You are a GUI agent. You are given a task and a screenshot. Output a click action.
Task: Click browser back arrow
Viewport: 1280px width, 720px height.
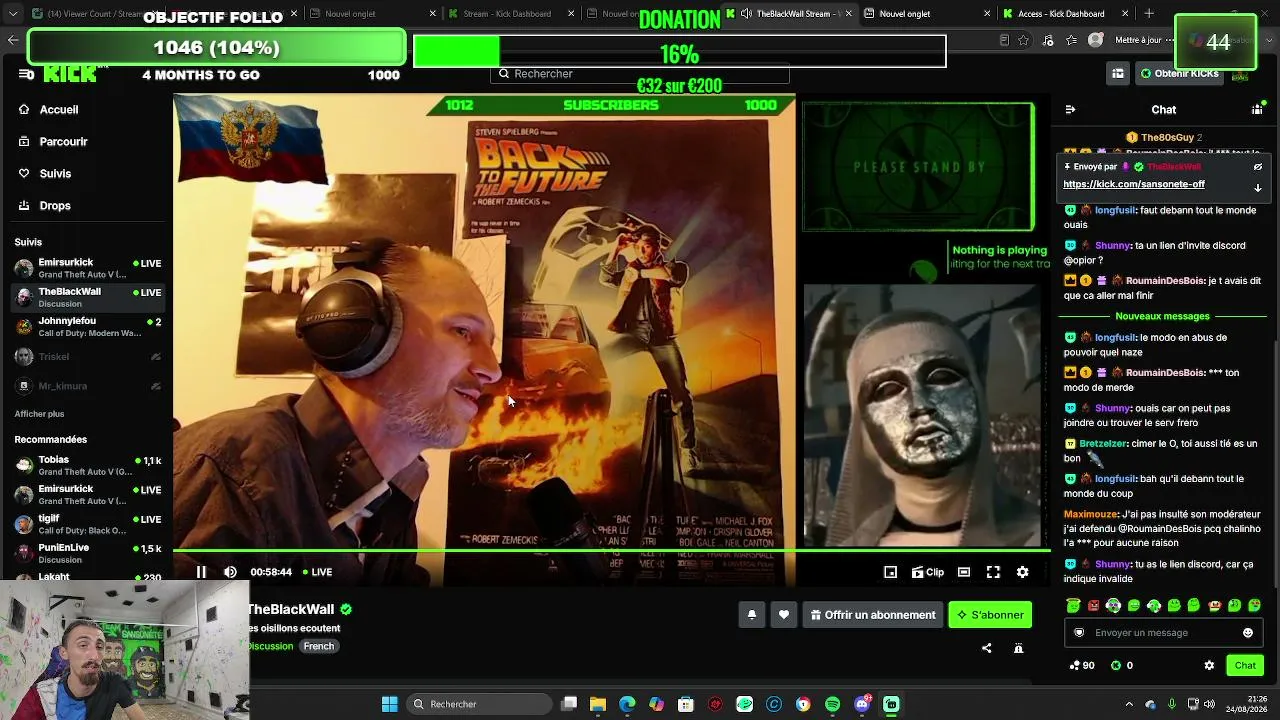[13, 40]
